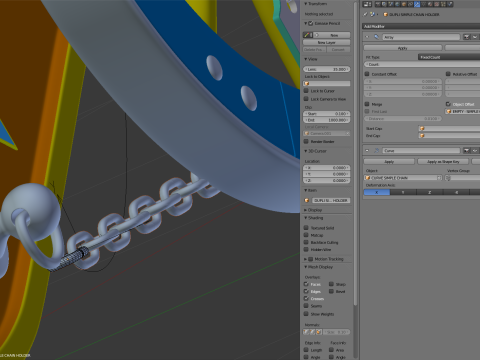Select Y deformation axis

click(403, 192)
